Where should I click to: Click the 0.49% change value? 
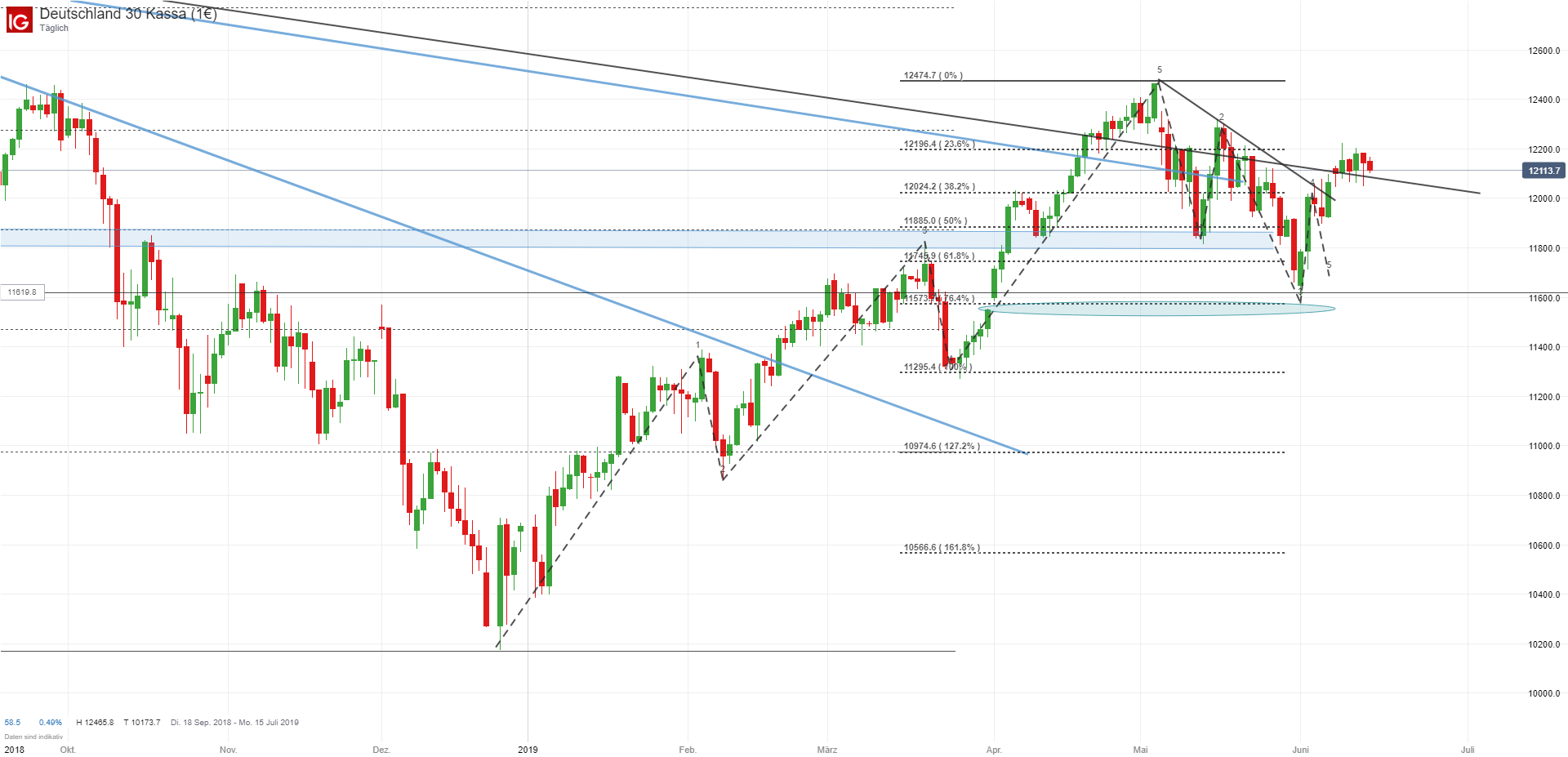pyautogui.click(x=51, y=723)
